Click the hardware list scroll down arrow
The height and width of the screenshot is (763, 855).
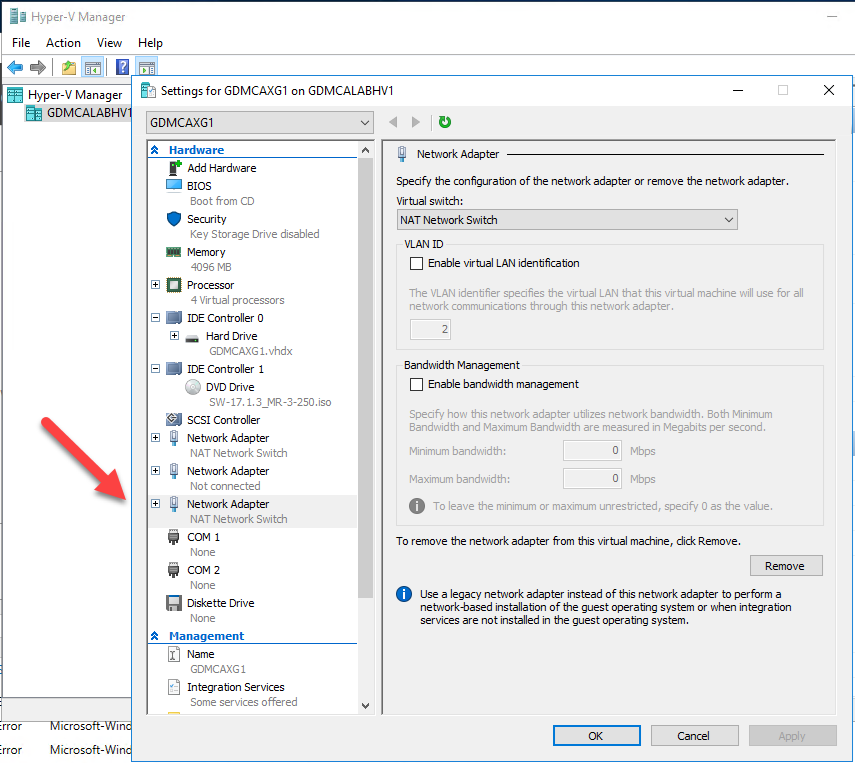point(365,705)
